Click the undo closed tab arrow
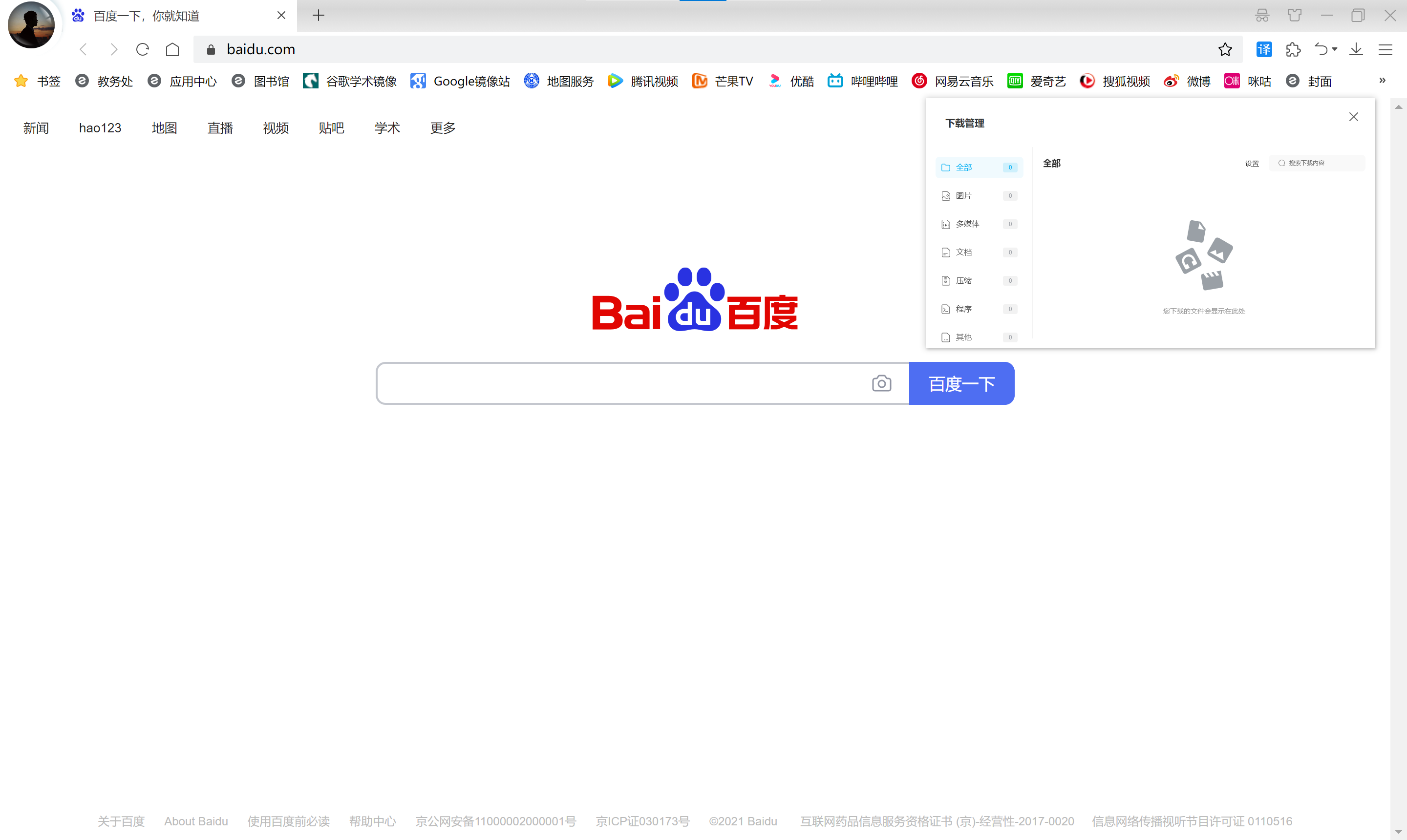The image size is (1407, 840). (x=1321, y=50)
